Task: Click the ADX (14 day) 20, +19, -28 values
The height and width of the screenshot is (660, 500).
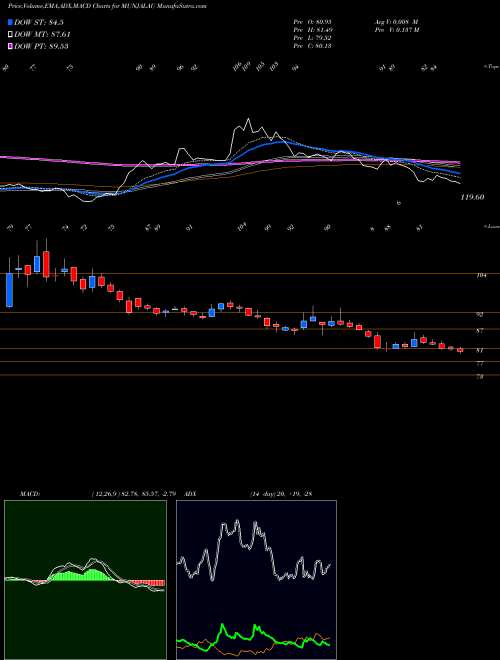Action: click(280, 494)
